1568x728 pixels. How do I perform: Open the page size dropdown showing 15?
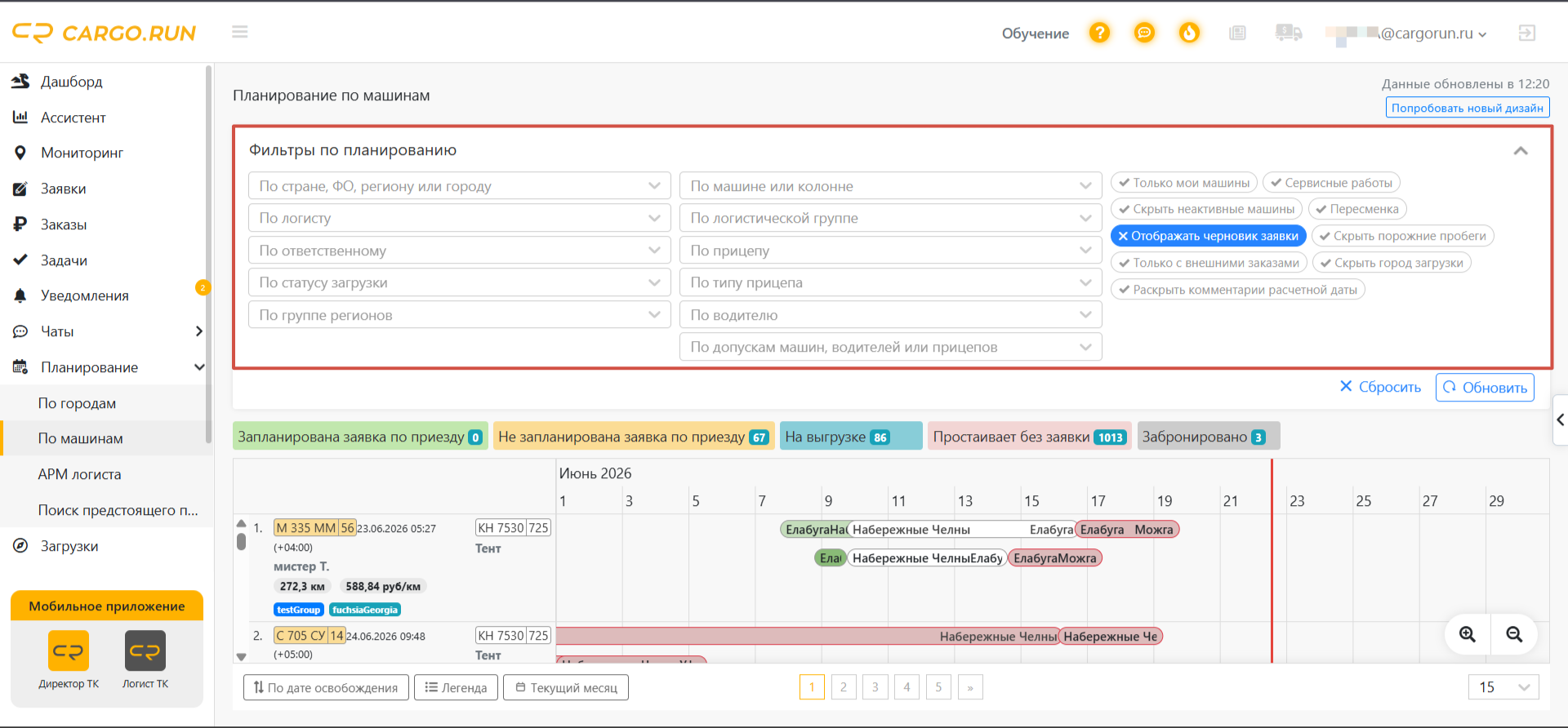point(1503,687)
